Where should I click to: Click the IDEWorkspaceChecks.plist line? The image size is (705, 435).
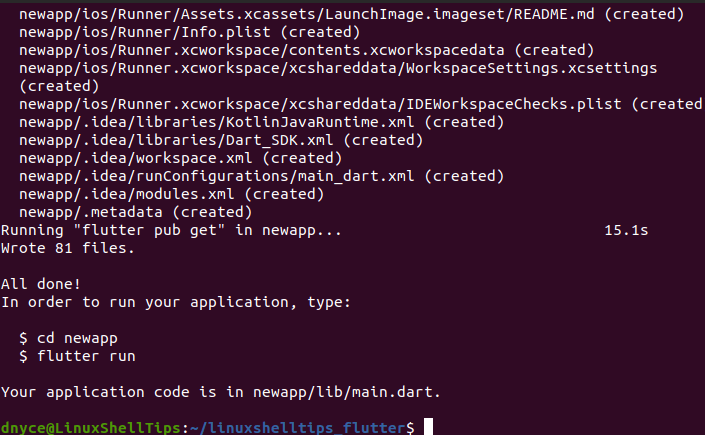pos(361,104)
